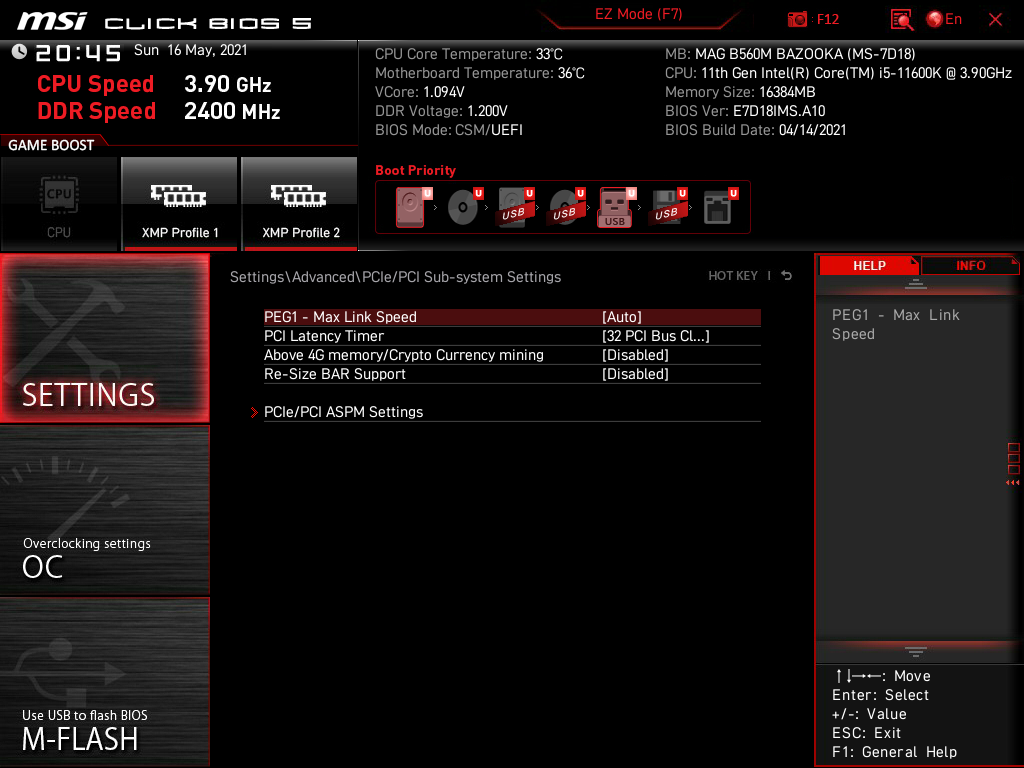1024x768 pixels.
Task: Enable XMP Profile 1
Action: (x=180, y=204)
